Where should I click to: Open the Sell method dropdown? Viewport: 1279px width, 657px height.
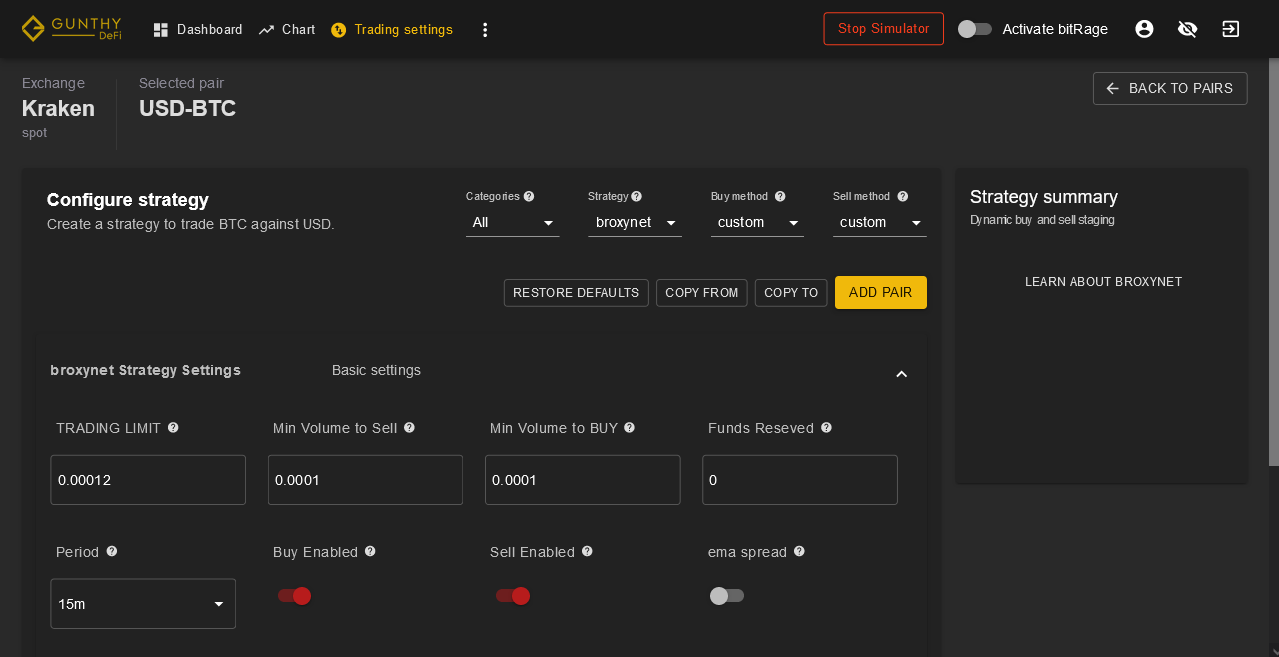[880, 222]
